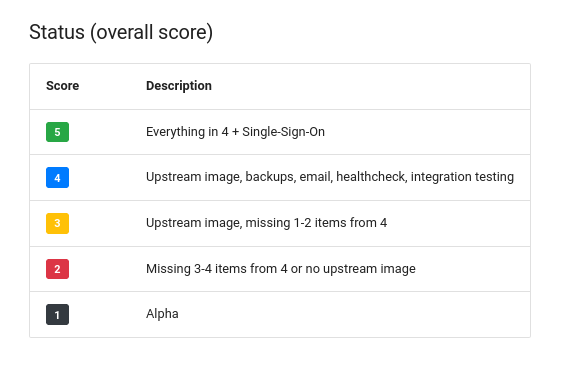Click the 'Upstream image, backups, email' description
567x370 pixels.
pyautogui.click(x=330, y=177)
